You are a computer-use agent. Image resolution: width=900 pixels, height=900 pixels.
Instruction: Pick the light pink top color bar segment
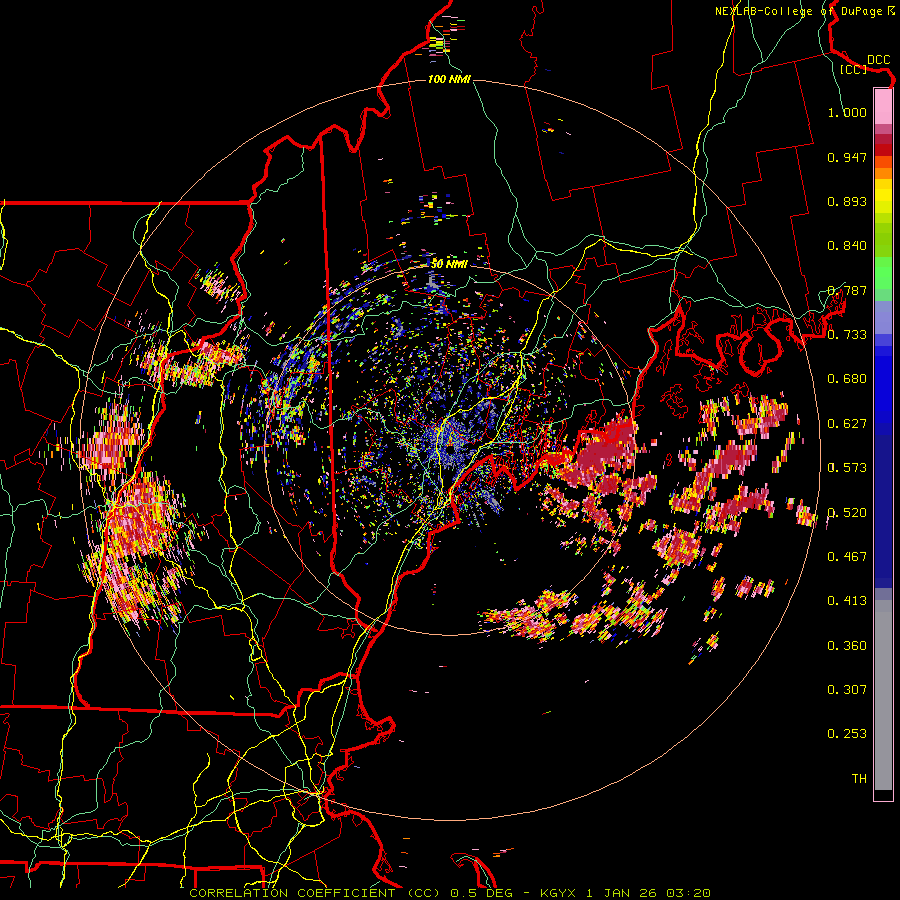point(883,106)
